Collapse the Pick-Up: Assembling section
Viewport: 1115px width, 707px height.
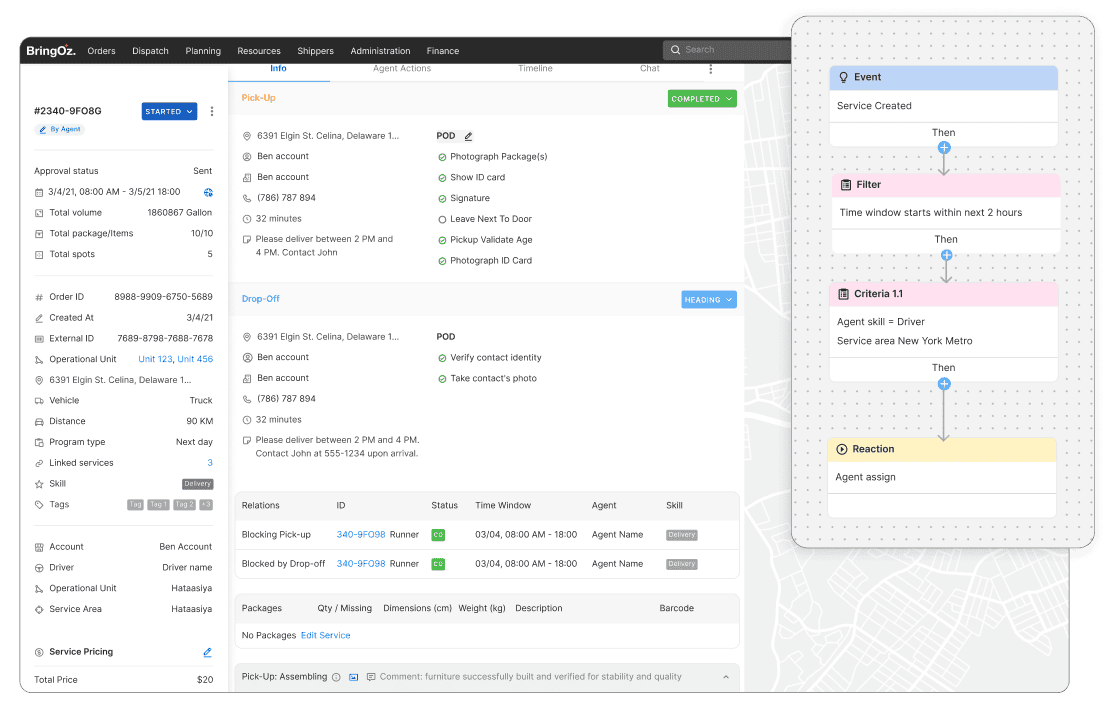(726, 678)
